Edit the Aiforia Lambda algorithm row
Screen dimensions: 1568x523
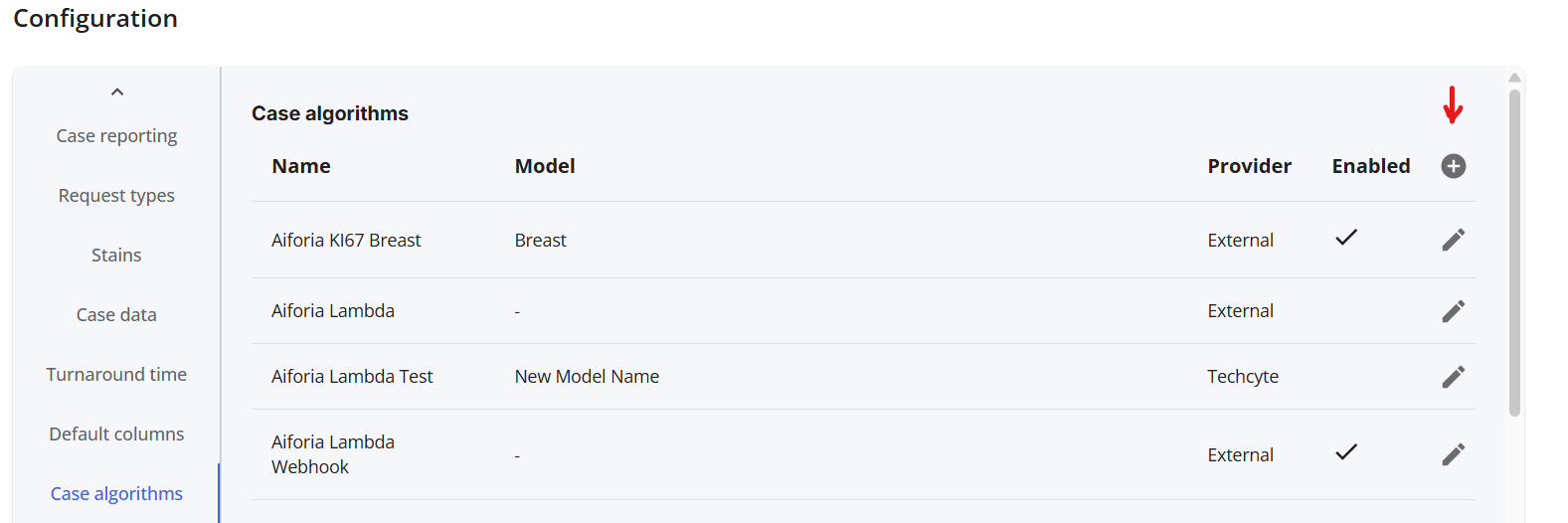tap(1453, 311)
